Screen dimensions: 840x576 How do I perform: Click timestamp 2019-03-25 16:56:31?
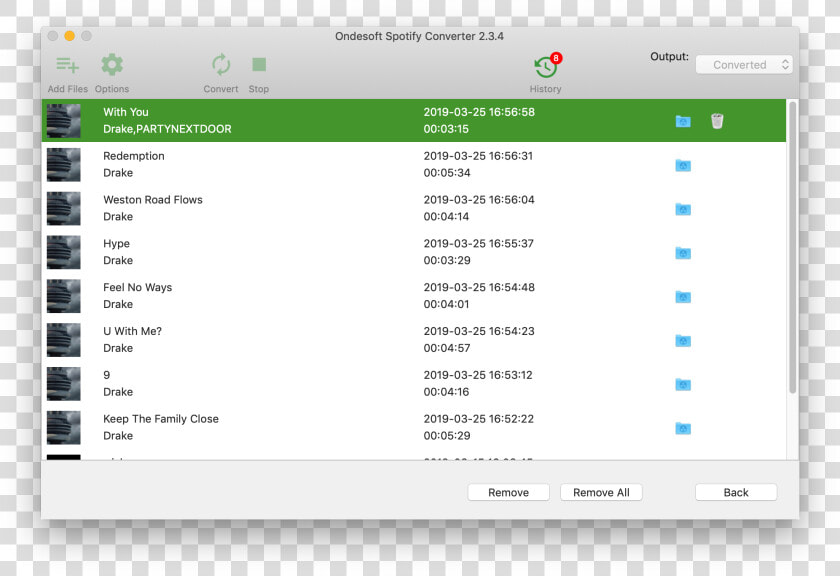click(478, 156)
